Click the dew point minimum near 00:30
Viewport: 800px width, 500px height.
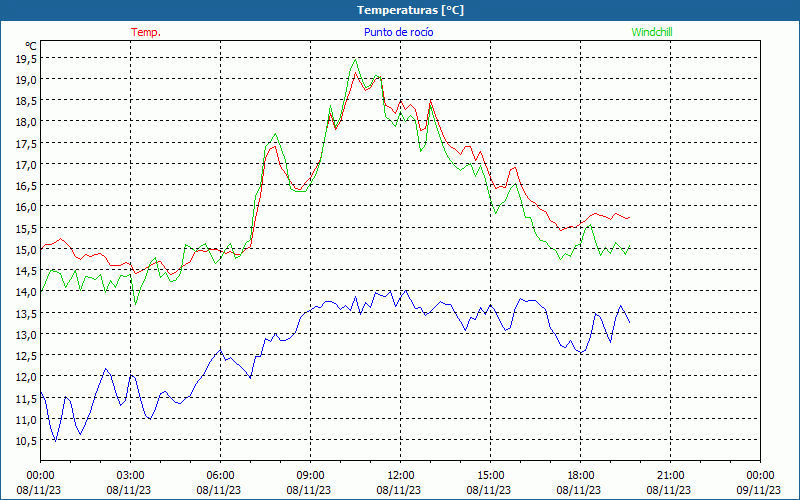(55, 441)
